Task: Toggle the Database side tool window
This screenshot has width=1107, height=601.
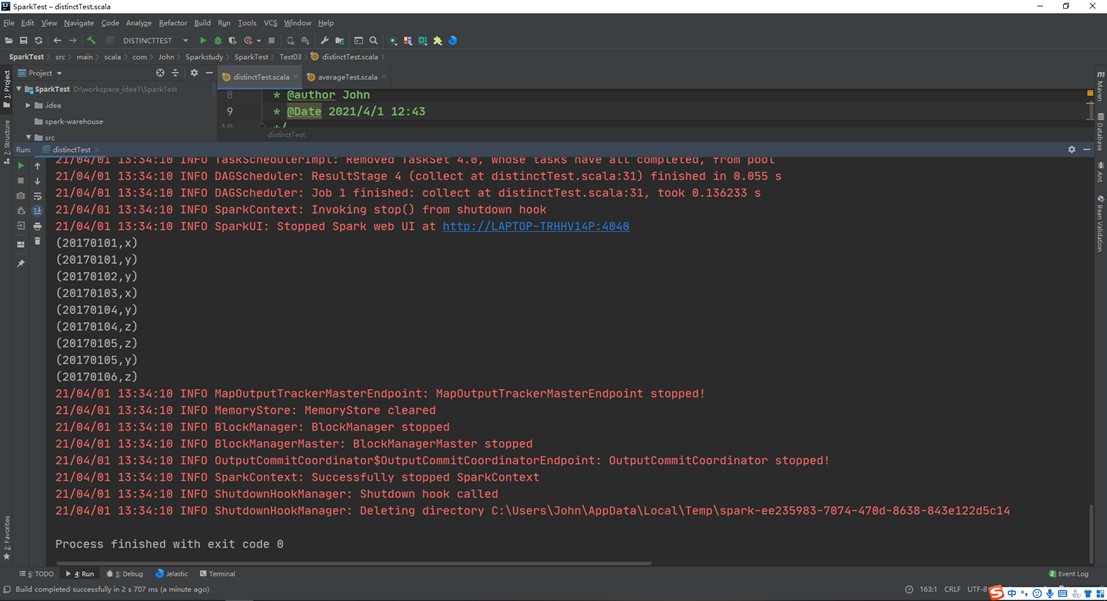Action: [x=1100, y=132]
